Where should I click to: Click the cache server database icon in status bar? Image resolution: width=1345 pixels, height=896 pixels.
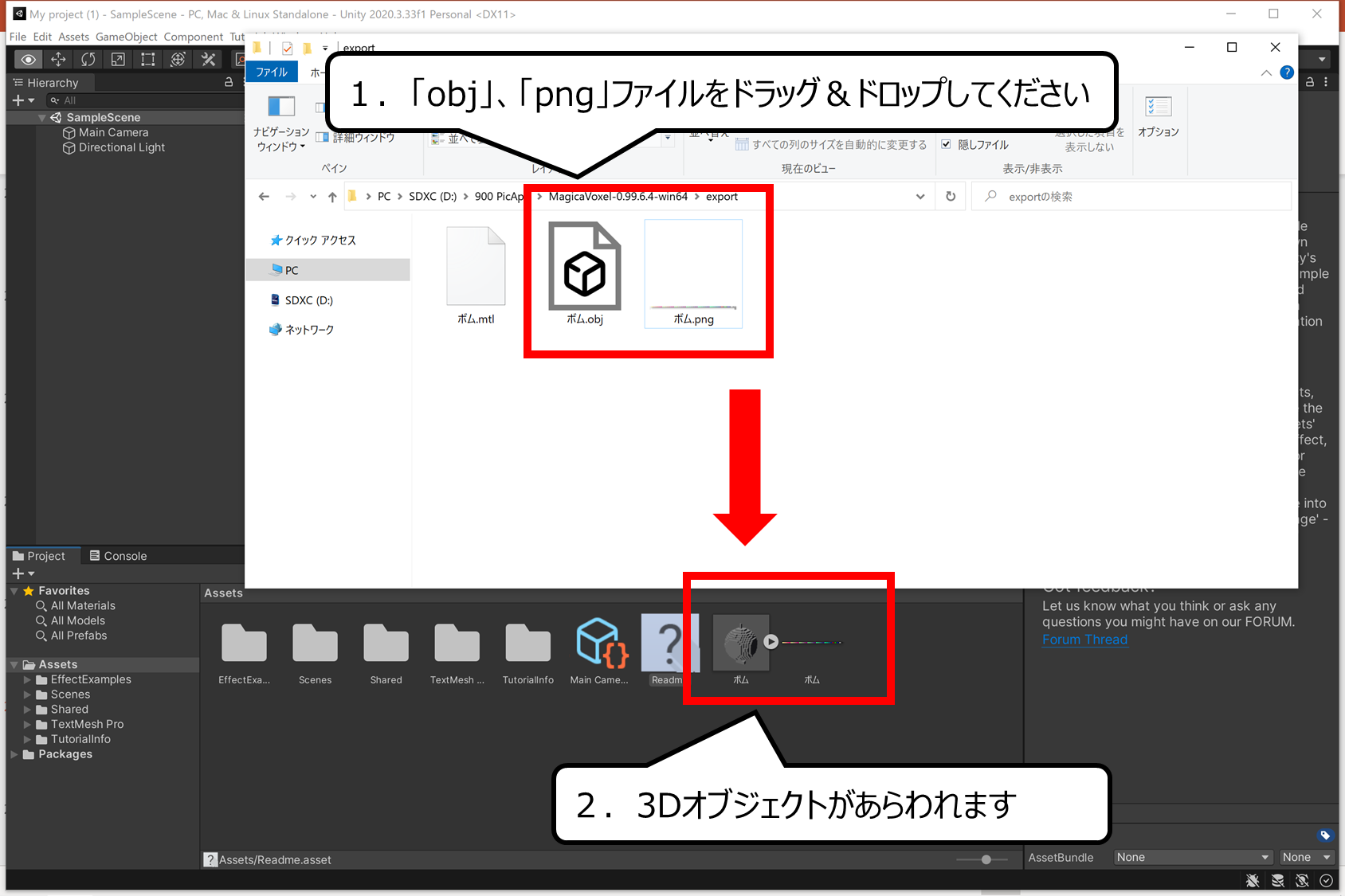tap(1277, 880)
